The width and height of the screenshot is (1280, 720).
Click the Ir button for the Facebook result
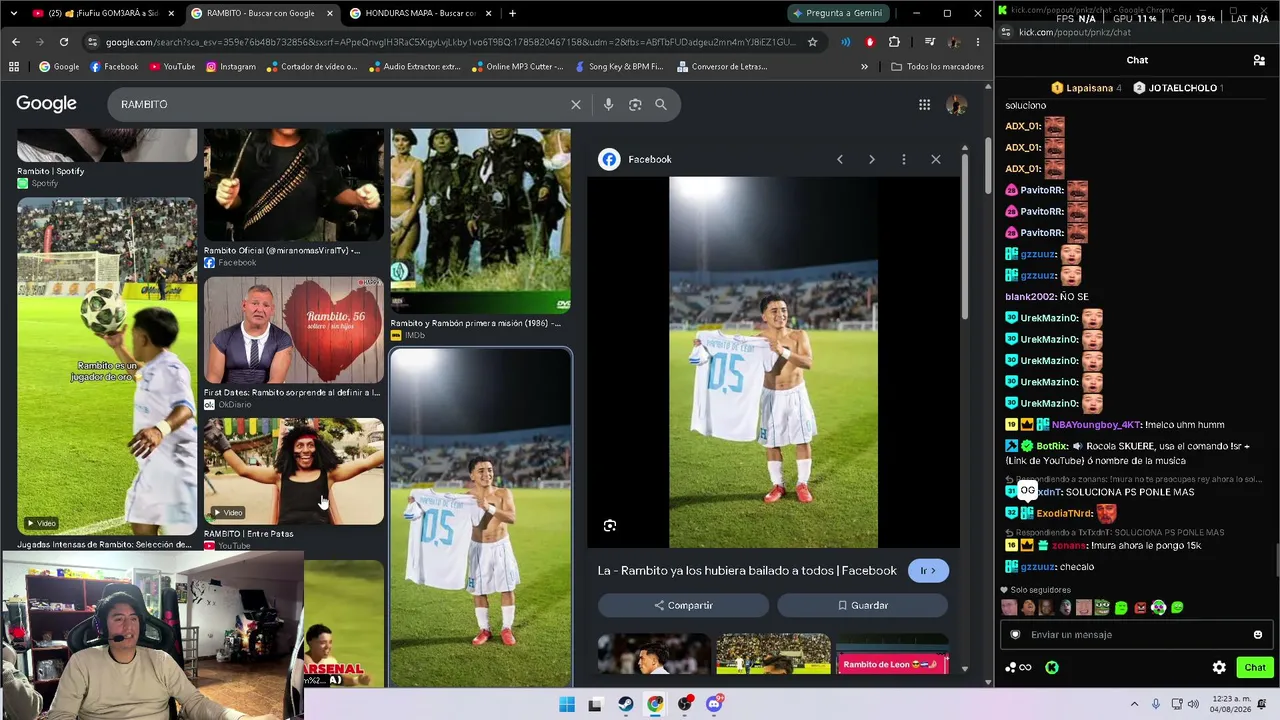coord(929,571)
